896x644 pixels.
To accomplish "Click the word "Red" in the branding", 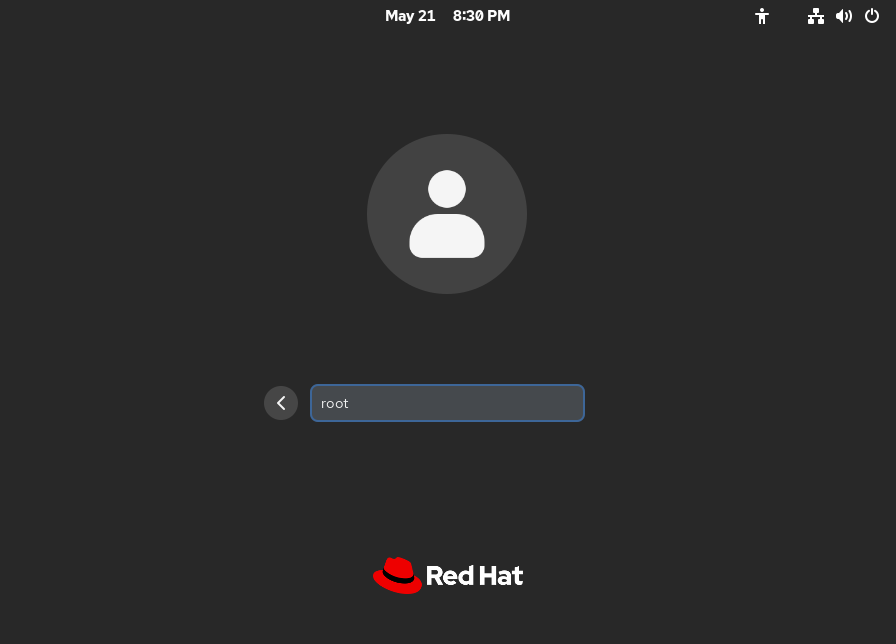I will tap(446, 576).
